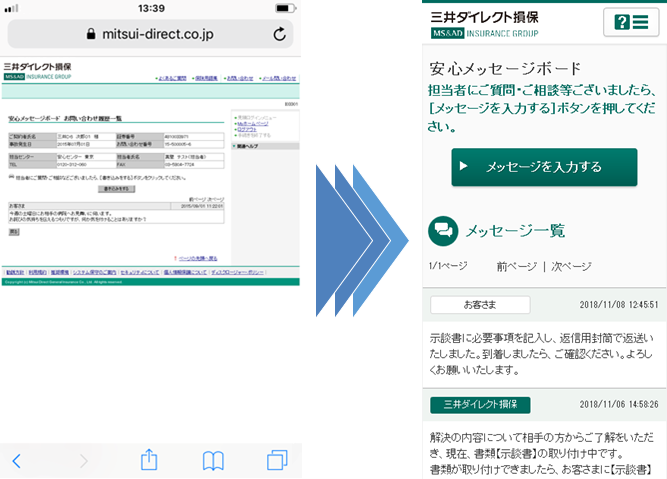Viewport: 667px width, 479px height.
Task: Open the メール問い合わせ link in old page header
Action: [x=278, y=78]
